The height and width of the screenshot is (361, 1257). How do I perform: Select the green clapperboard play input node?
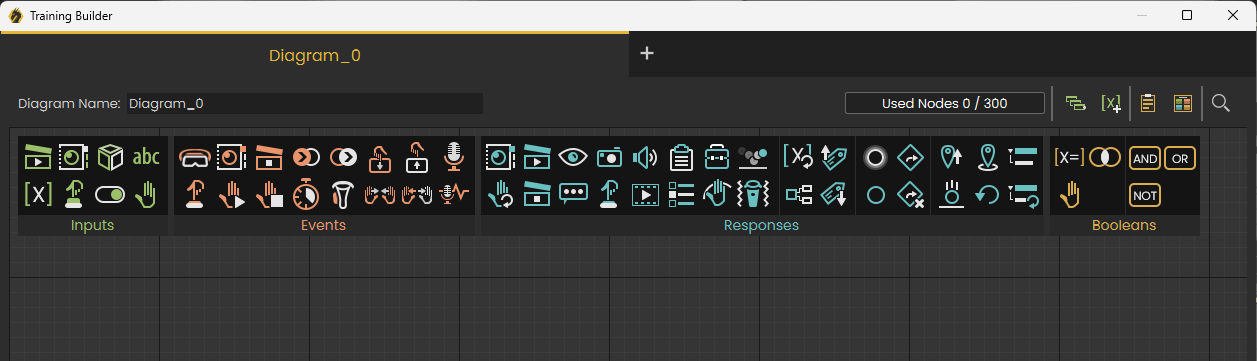[x=37, y=157]
